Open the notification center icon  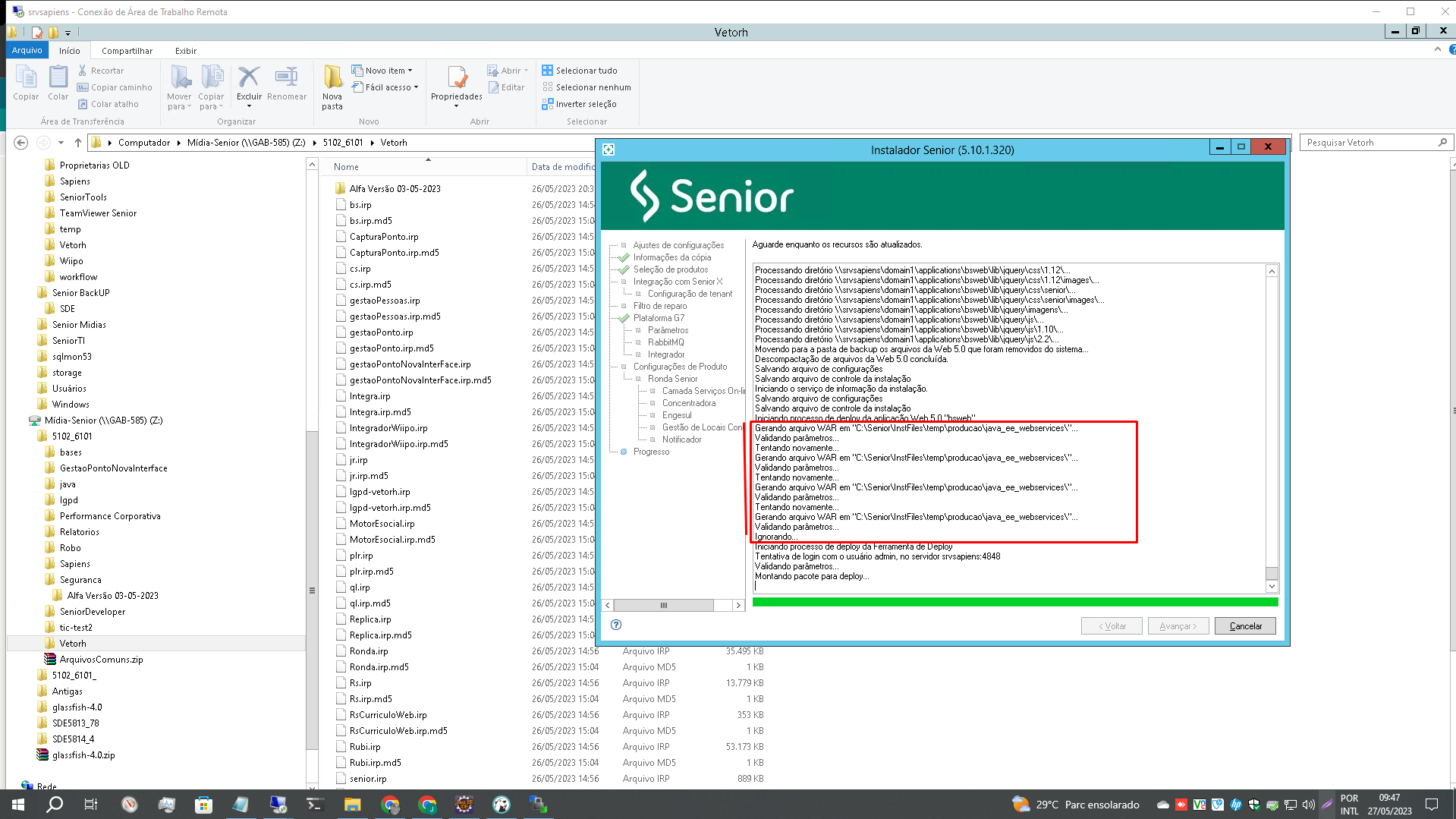[x=1432, y=805]
